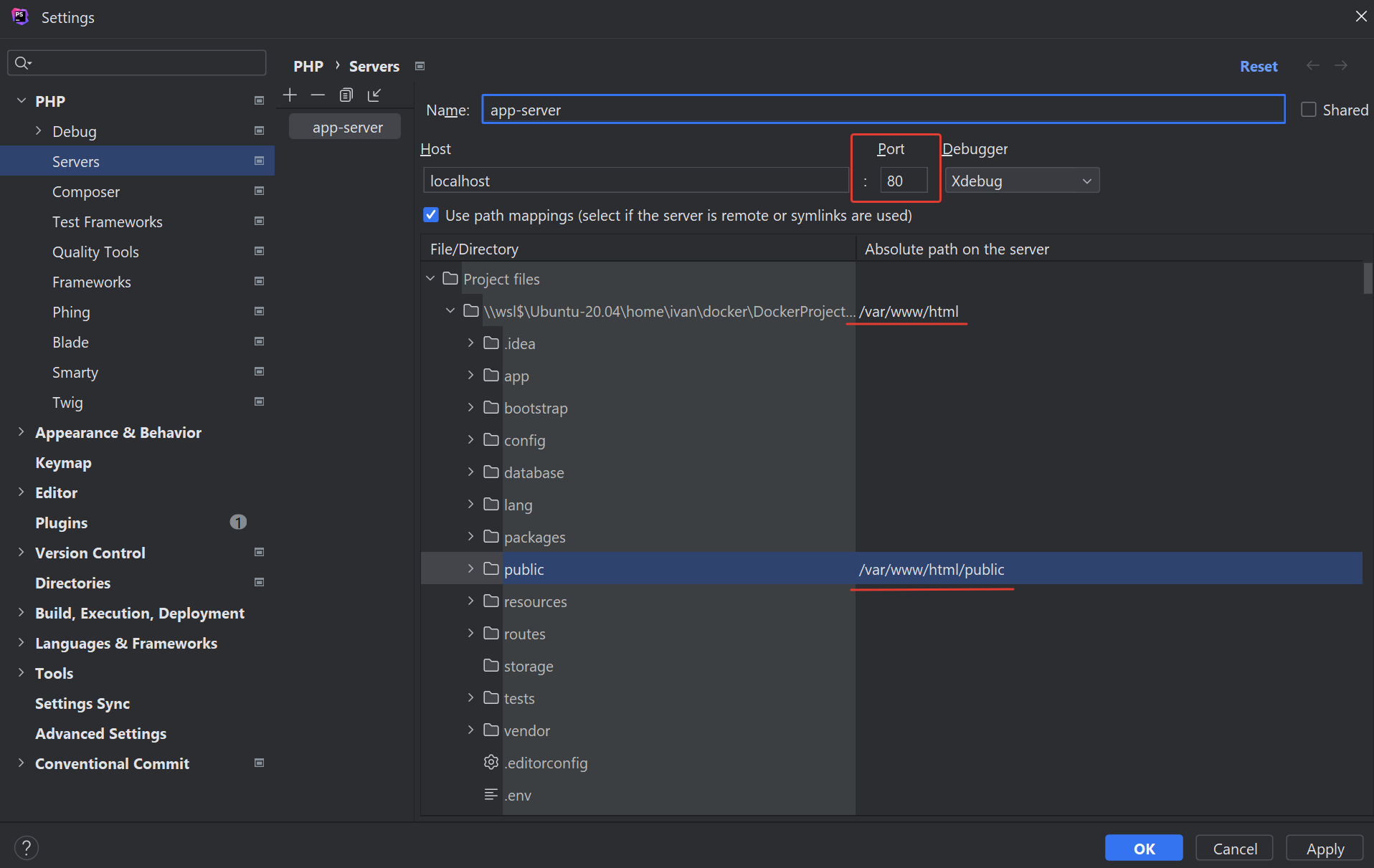The width and height of the screenshot is (1374, 868).
Task: Remove selected server with minus icon
Action: pos(318,95)
